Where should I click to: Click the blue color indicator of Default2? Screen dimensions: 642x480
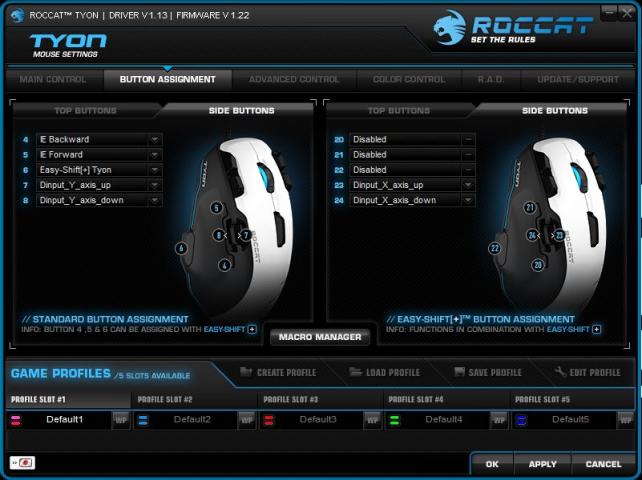143,420
